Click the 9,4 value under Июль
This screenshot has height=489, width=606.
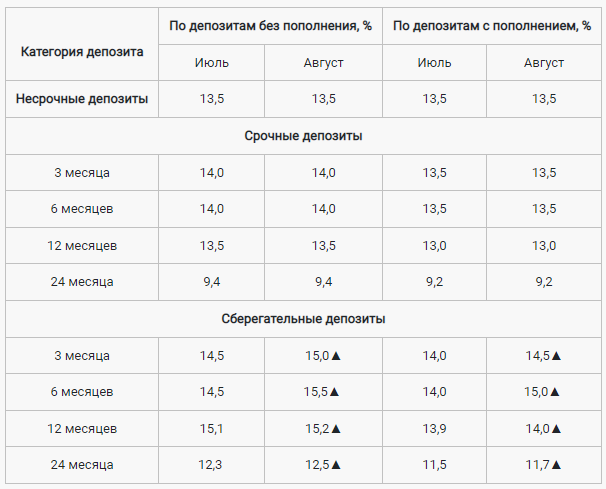pos(212,282)
